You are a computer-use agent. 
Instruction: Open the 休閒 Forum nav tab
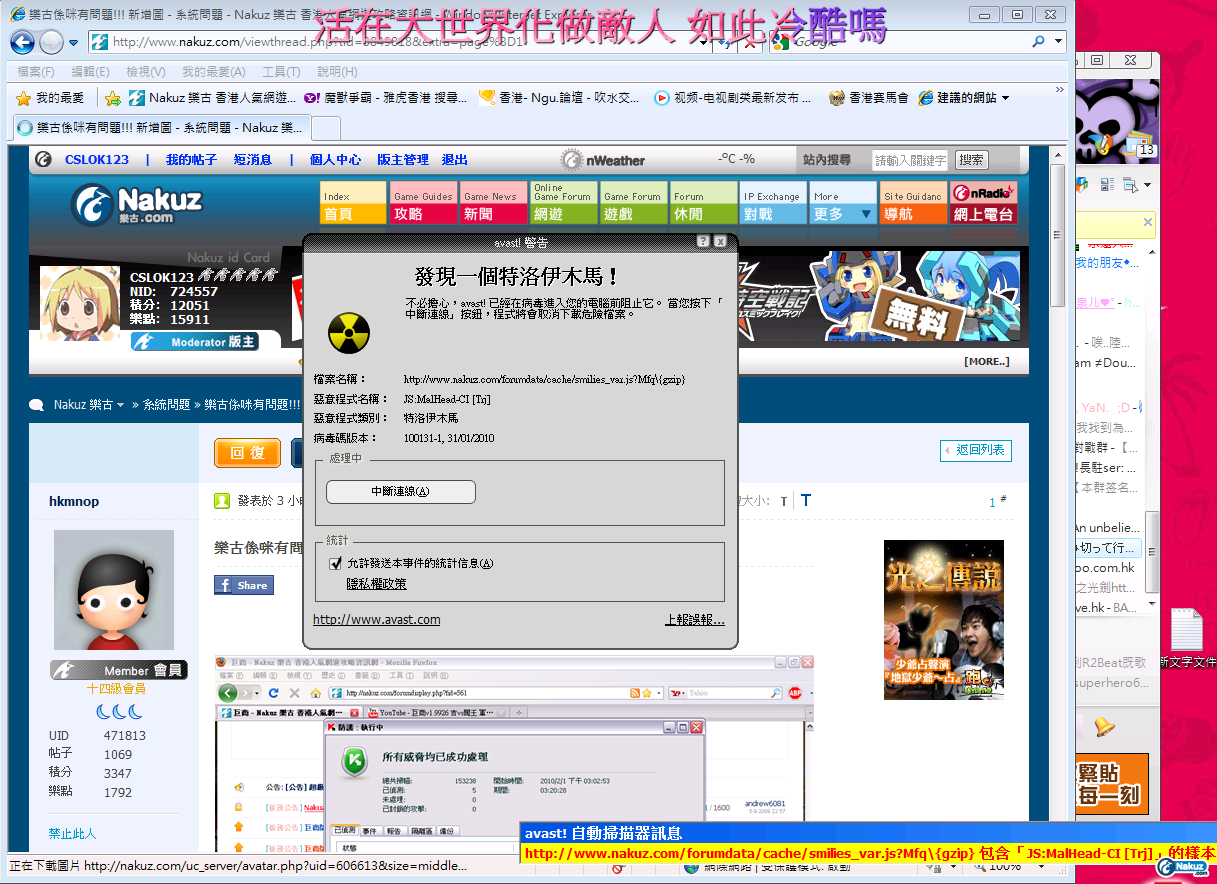703,203
